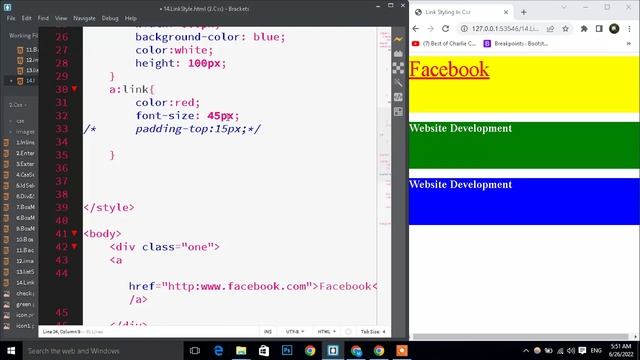Click the fifth square extension icon below the wand
This screenshot has width=640, height=360.
398,97
